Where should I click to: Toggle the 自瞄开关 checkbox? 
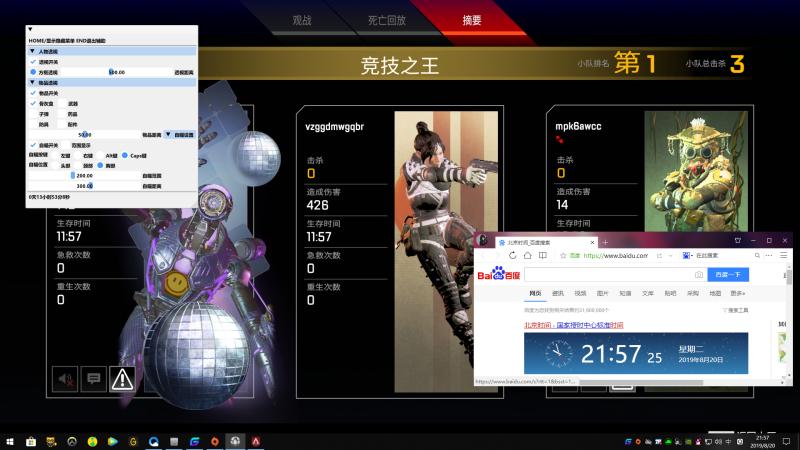tap(33, 145)
